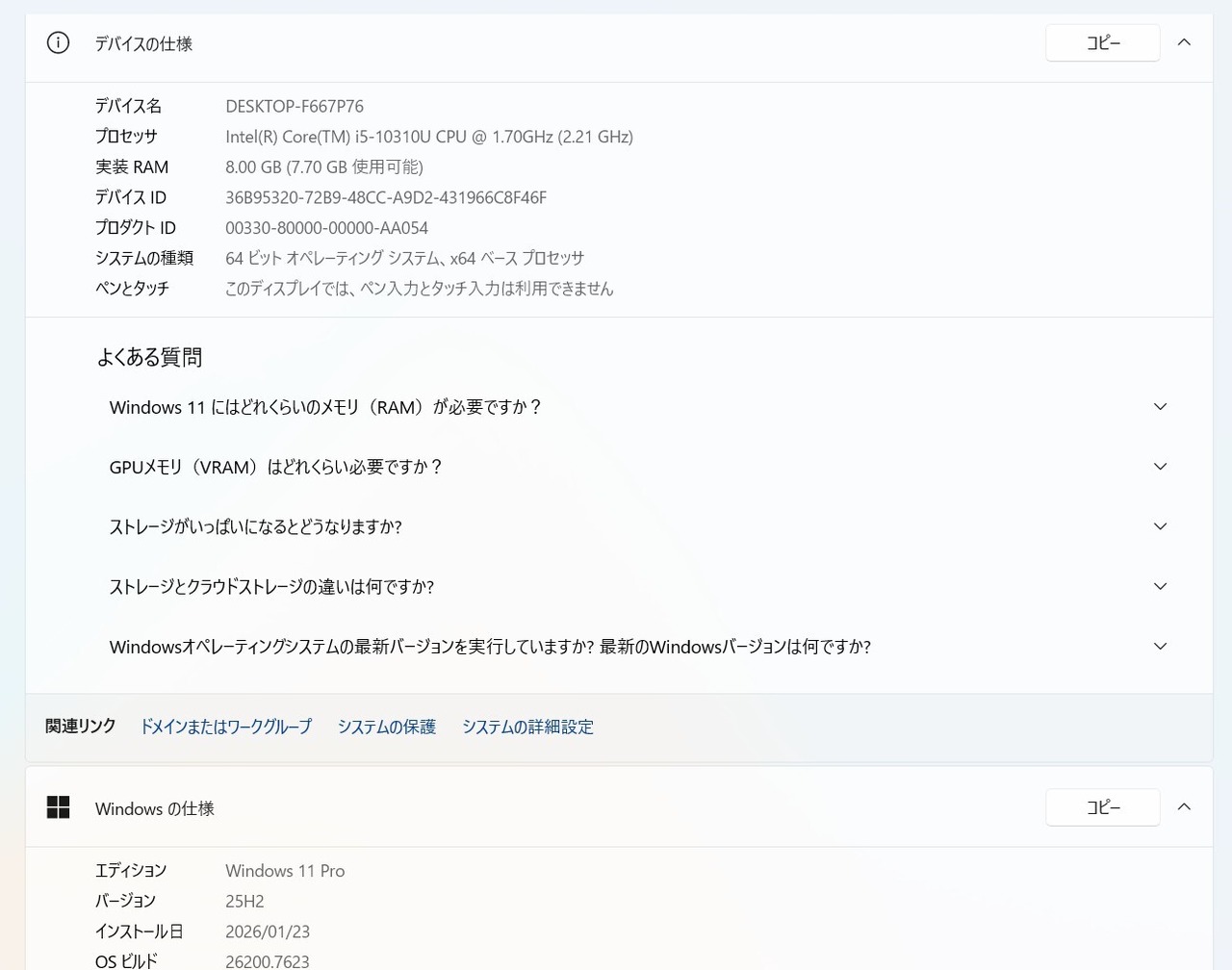Expand ストレージとクラウドストレージの違い question
Image resolution: width=1232 pixels, height=970 pixels.
pyautogui.click(x=1160, y=587)
